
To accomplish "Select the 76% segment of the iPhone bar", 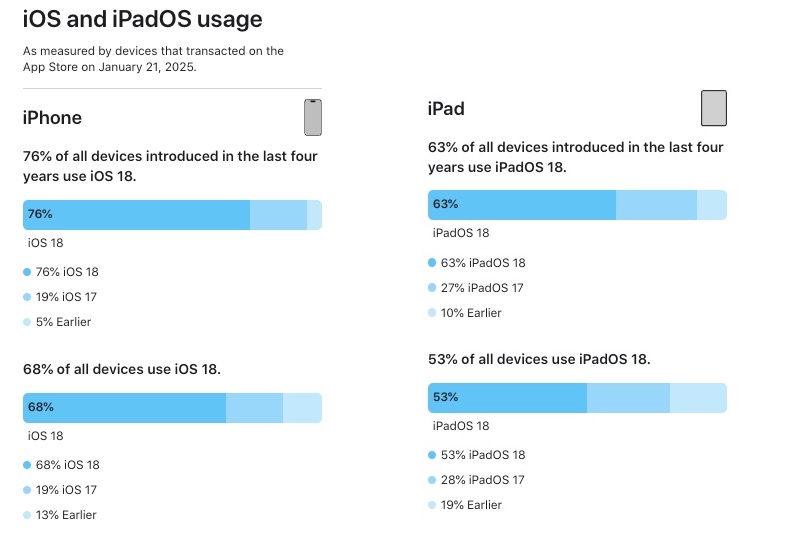I will pos(136,215).
